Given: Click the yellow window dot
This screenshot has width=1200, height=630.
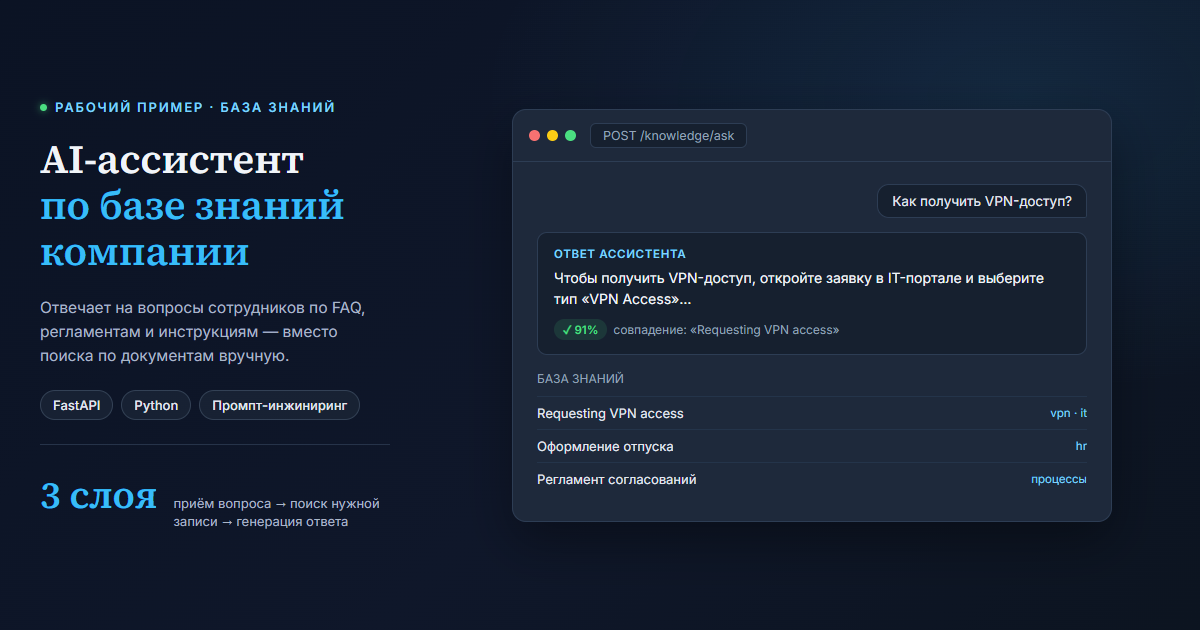Looking at the screenshot, I should tap(553, 136).
